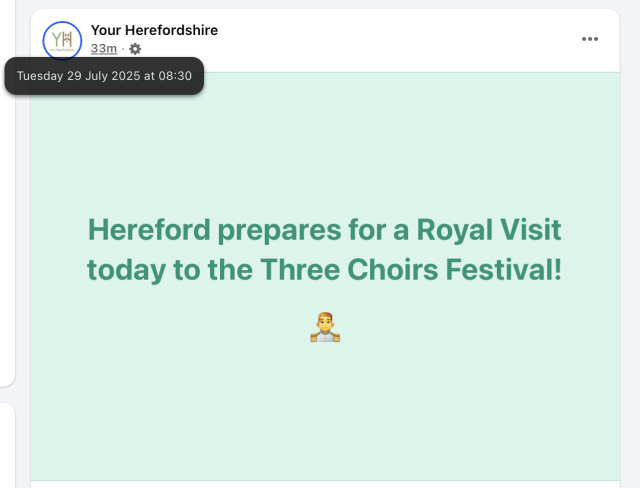Click the upper white card at the left edge
The image size is (640, 488).
tap(6, 200)
